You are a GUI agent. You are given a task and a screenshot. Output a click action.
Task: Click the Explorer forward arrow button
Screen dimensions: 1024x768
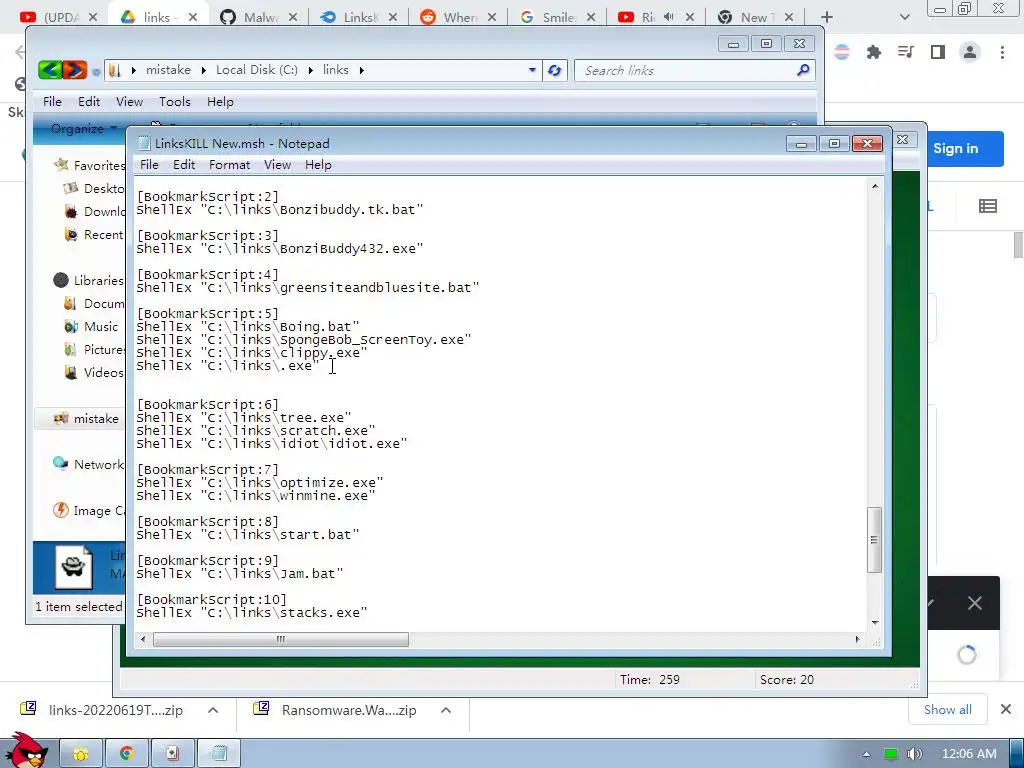(x=74, y=69)
